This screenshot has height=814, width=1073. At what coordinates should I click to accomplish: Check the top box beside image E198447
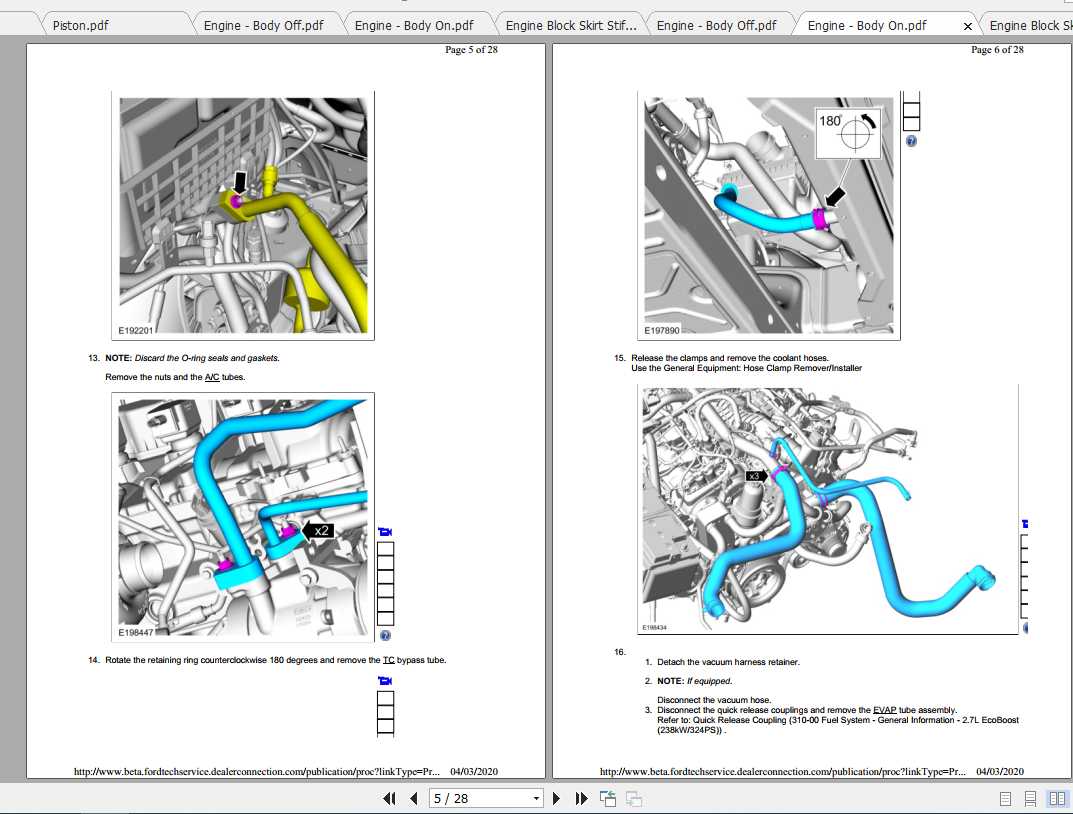click(385, 549)
